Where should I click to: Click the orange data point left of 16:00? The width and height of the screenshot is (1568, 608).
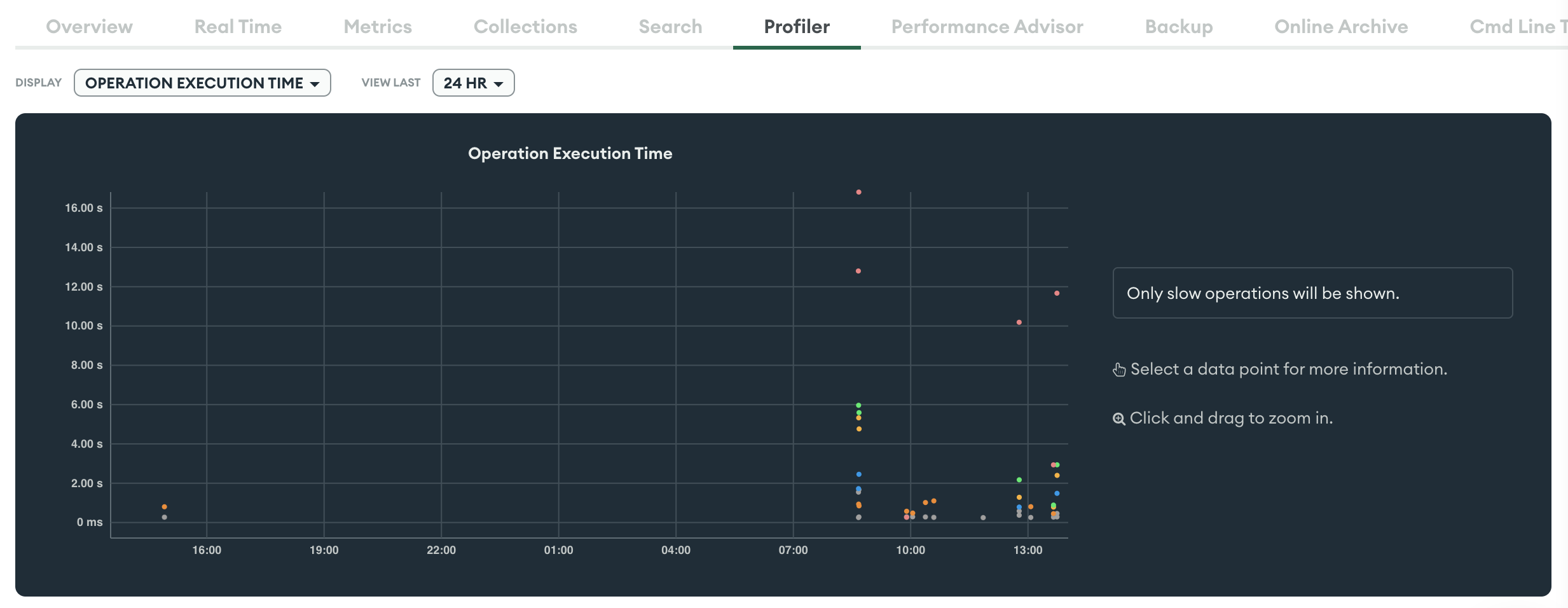pyautogui.click(x=165, y=507)
